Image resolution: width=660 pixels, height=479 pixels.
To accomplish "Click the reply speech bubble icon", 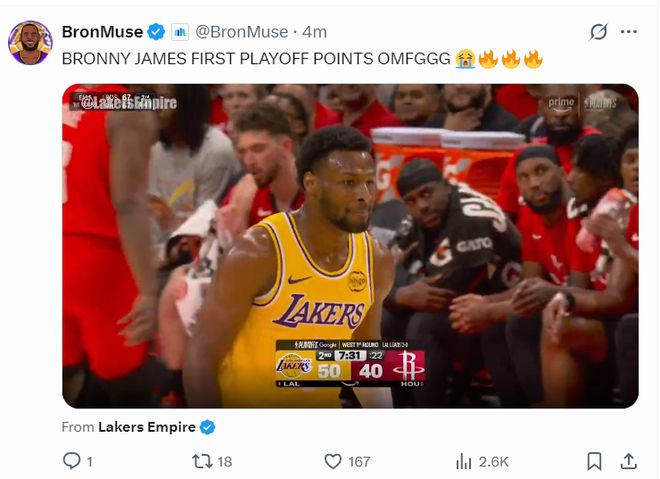I will pos(72,461).
